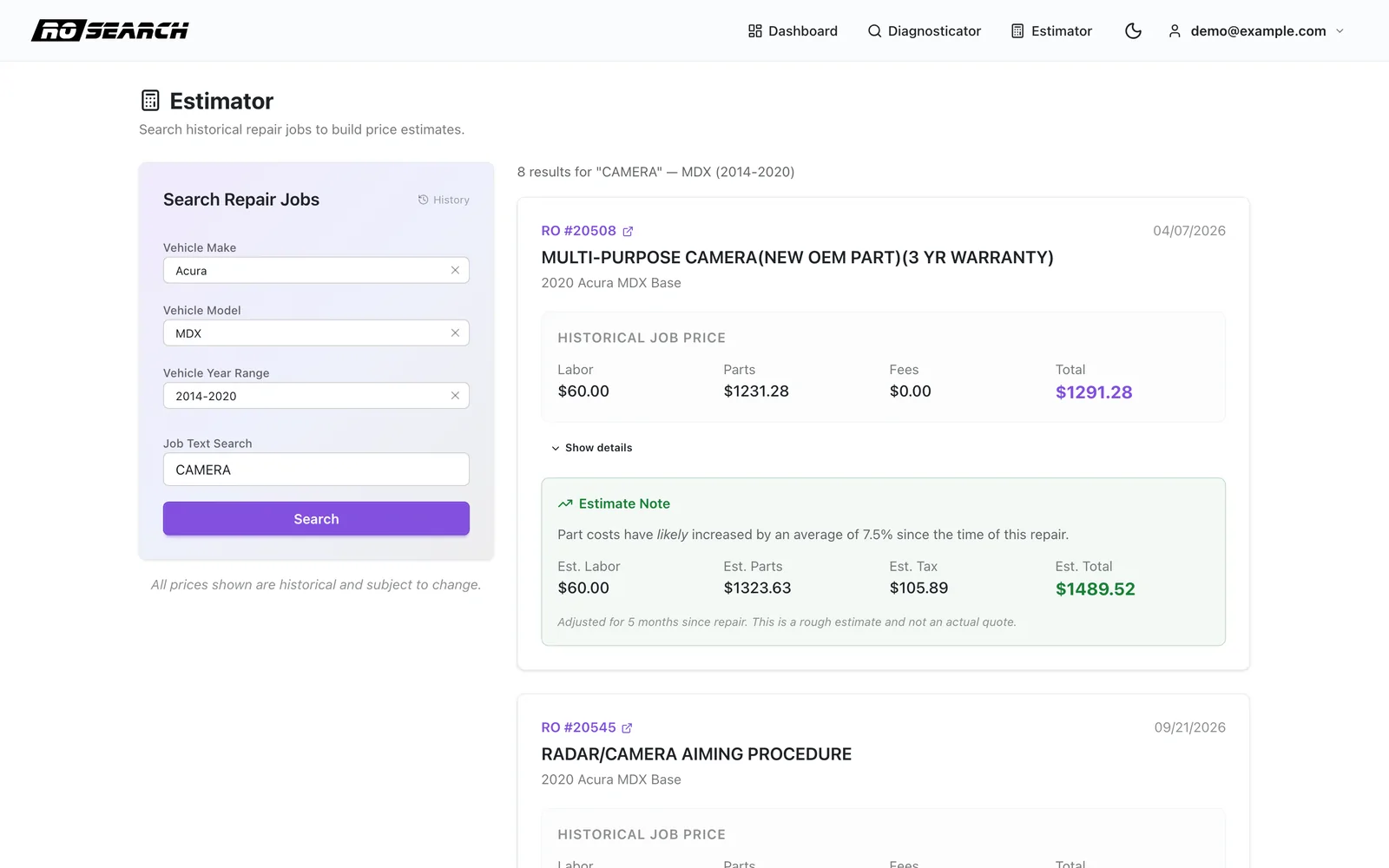Click the historical prices disclaimer text

pos(316,585)
